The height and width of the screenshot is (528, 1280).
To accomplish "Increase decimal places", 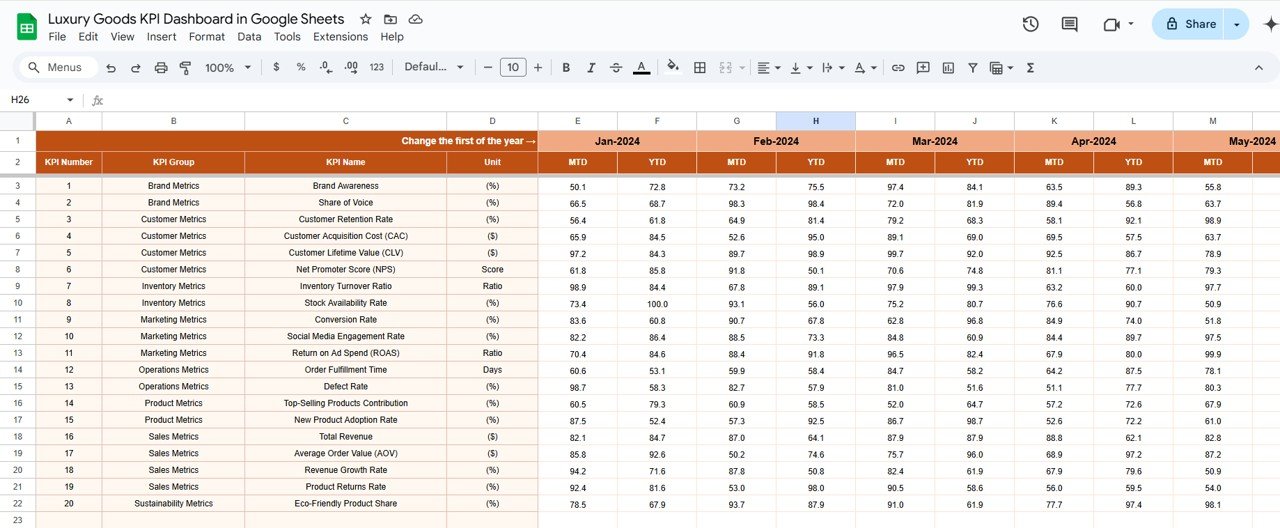I will pyautogui.click(x=351, y=67).
